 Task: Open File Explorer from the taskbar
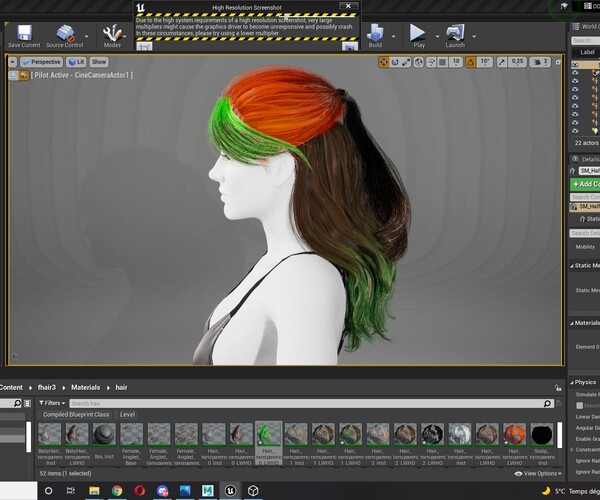pos(94,490)
